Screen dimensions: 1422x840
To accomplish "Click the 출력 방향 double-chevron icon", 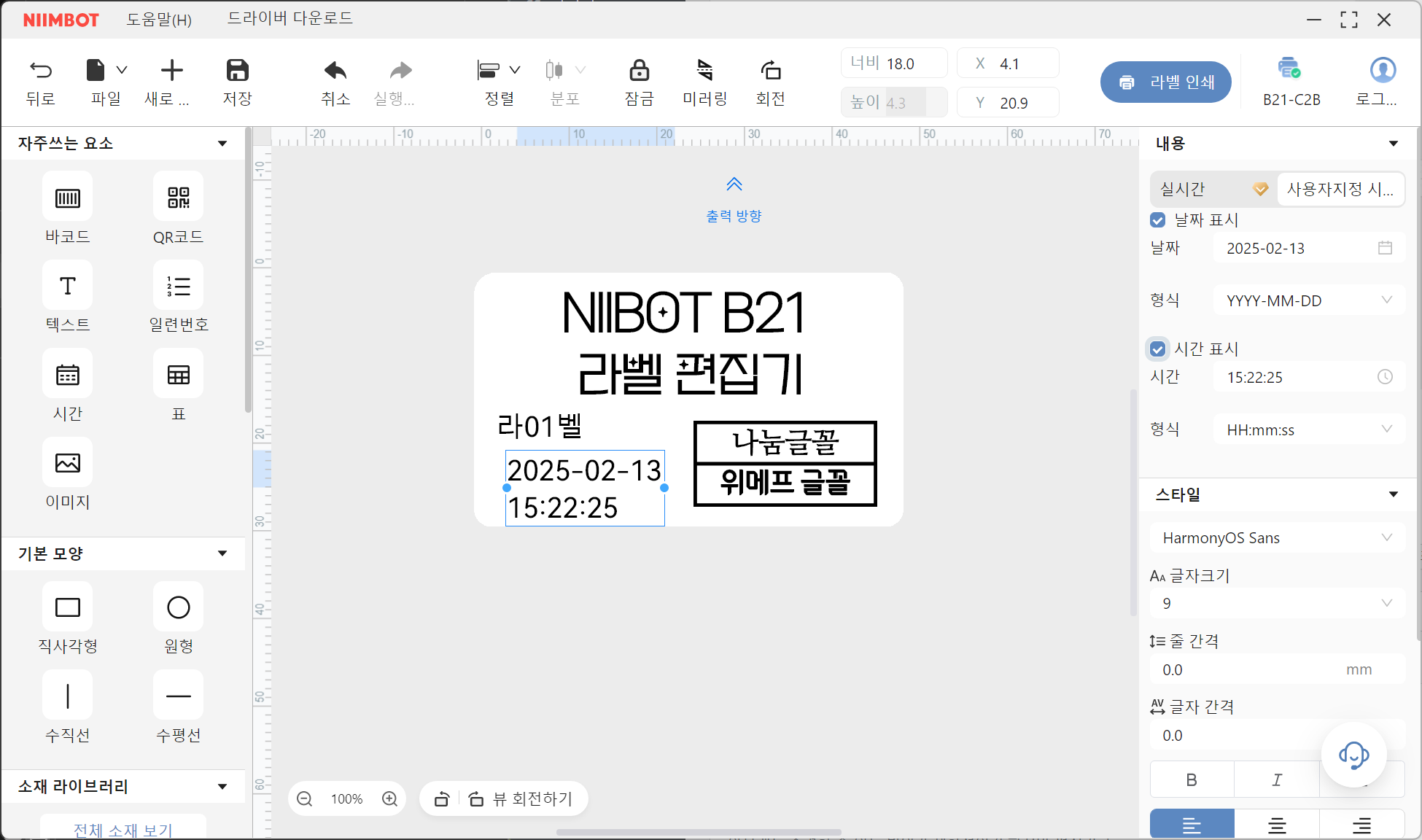I will point(734,184).
